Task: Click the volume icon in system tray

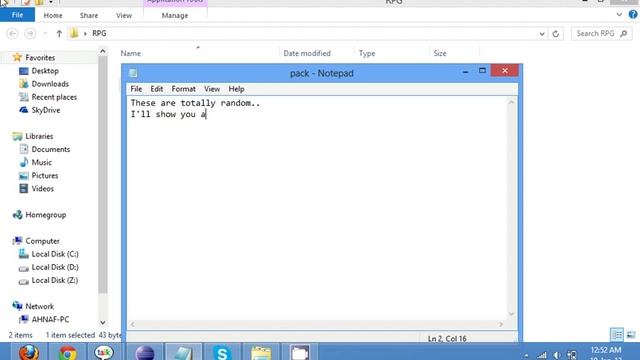Action: click(x=556, y=355)
